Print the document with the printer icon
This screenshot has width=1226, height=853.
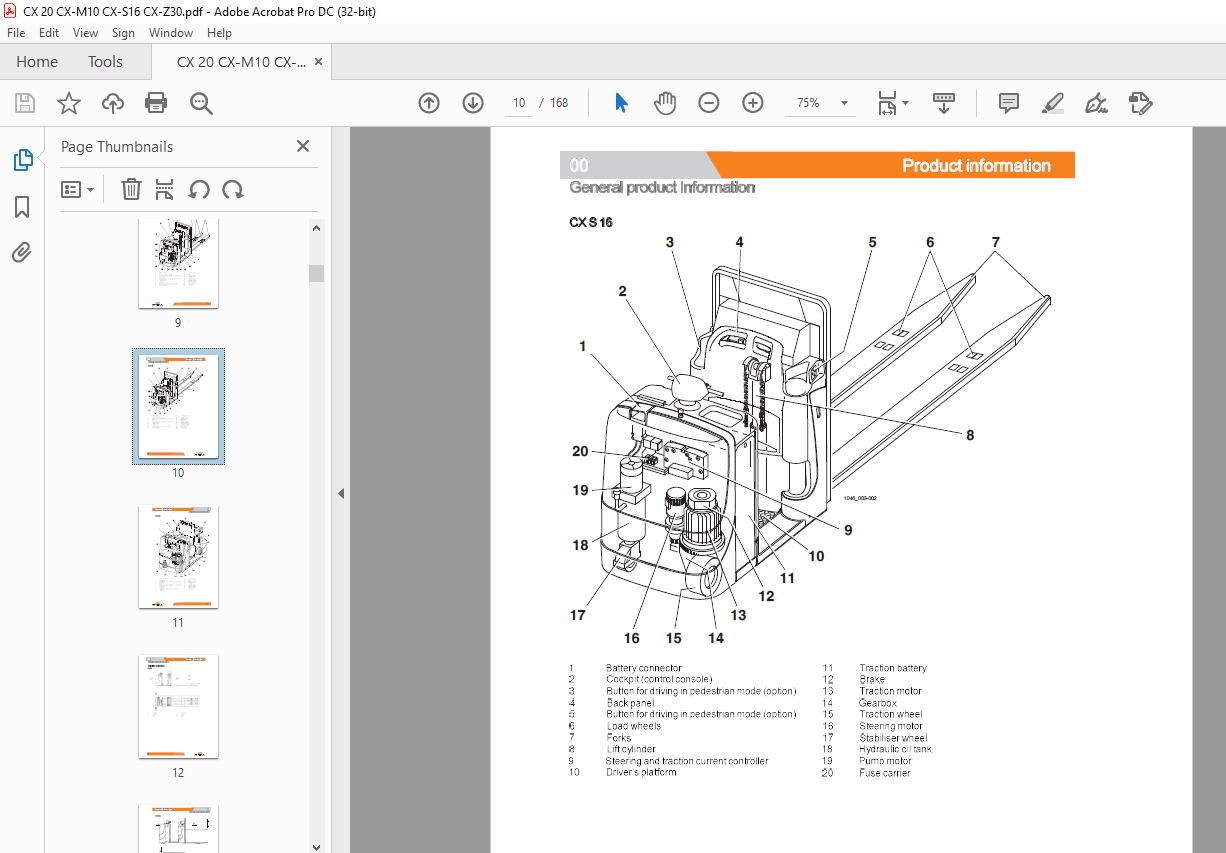[x=156, y=103]
